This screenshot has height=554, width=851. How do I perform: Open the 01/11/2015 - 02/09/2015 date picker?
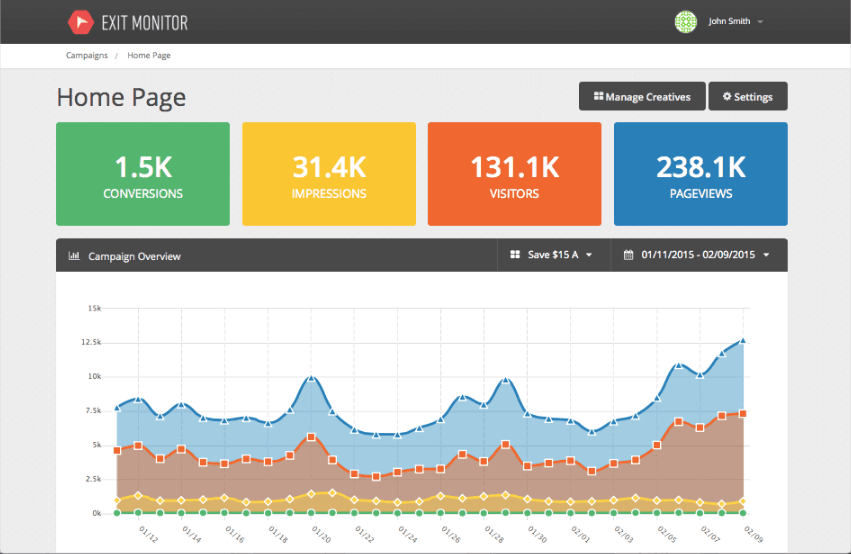coord(697,255)
